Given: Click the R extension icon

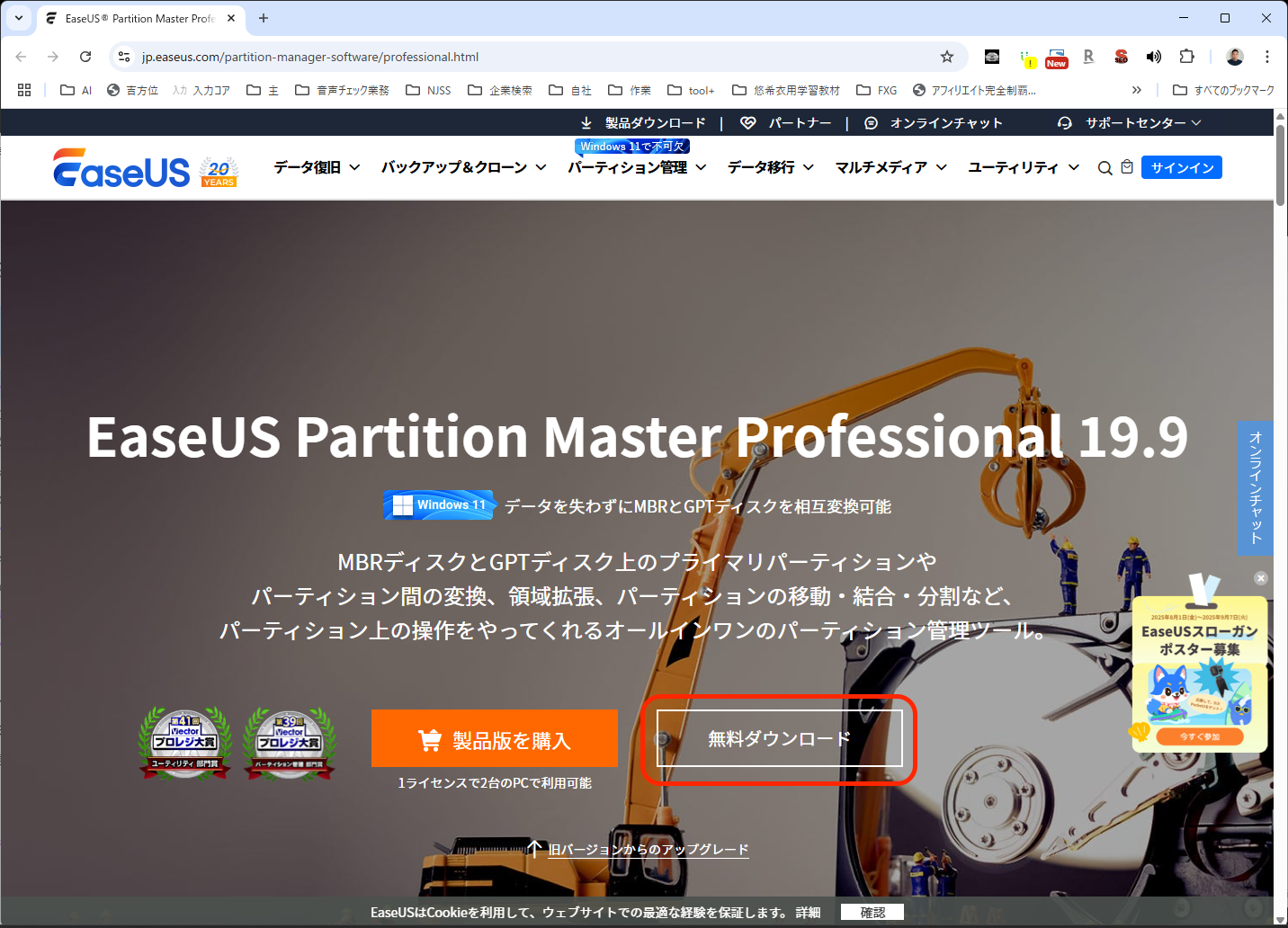Looking at the screenshot, I should coord(1088,57).
